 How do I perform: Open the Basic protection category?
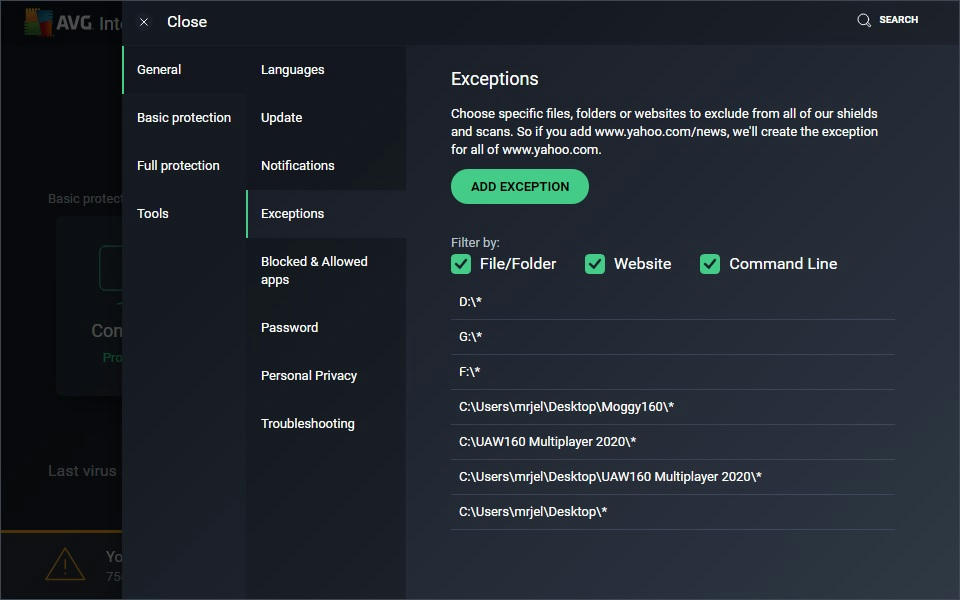click(x=184, y=118)
